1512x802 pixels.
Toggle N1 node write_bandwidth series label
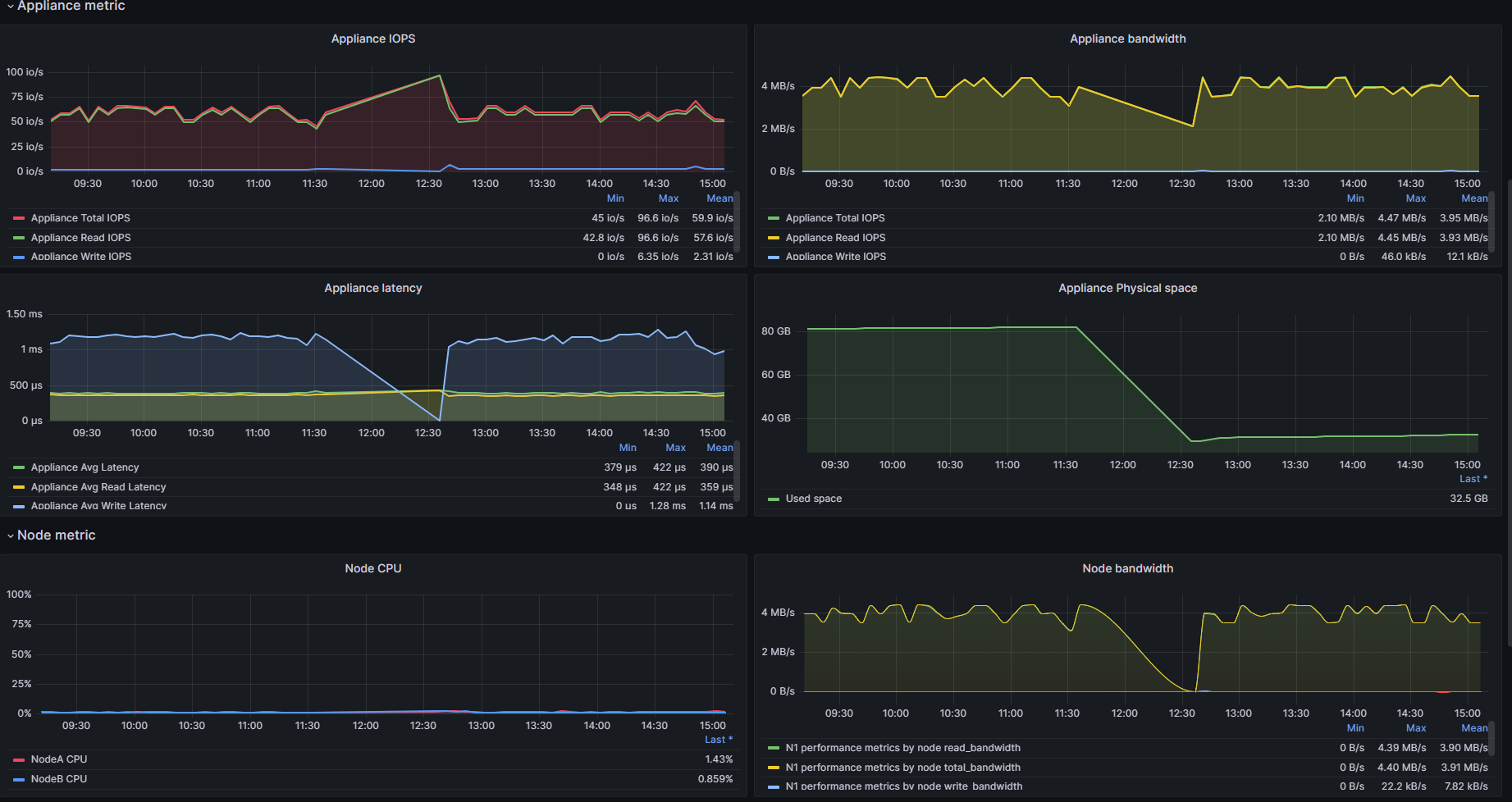(x=904, y=786)
